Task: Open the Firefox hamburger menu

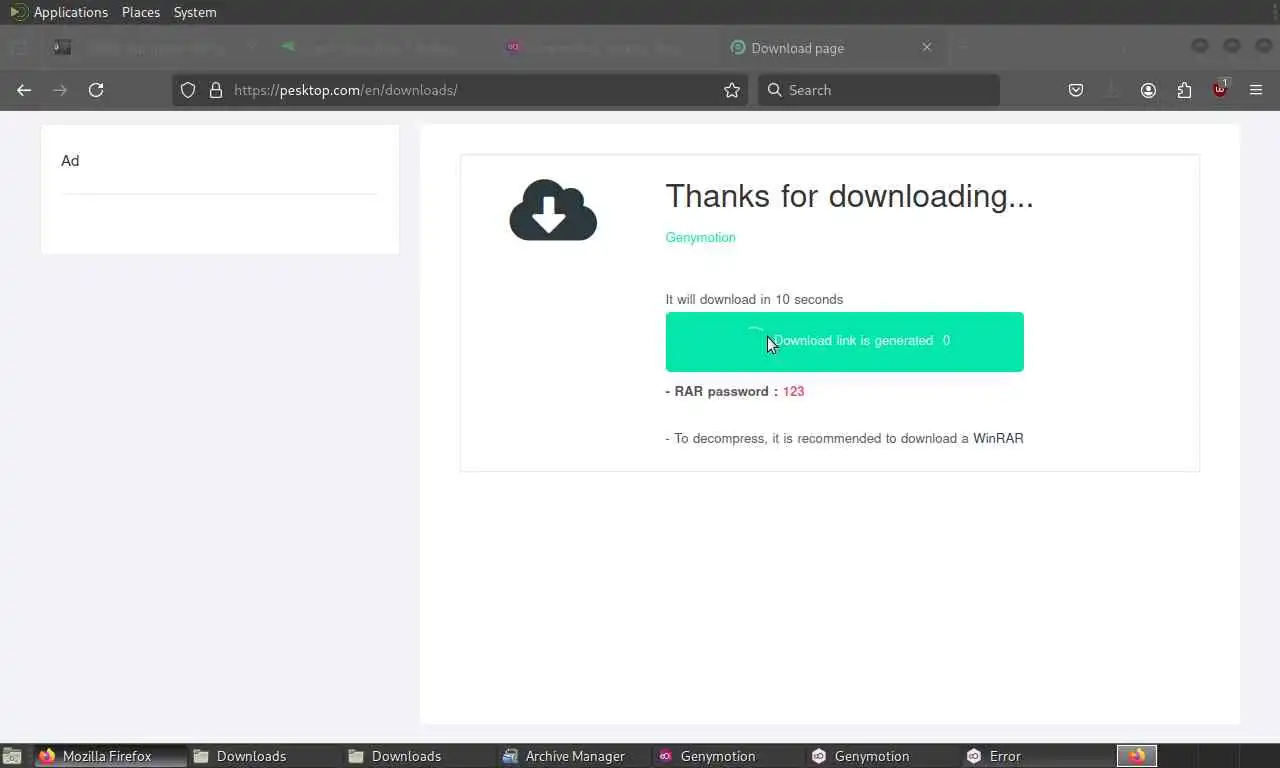Action: coord(1256,90)
